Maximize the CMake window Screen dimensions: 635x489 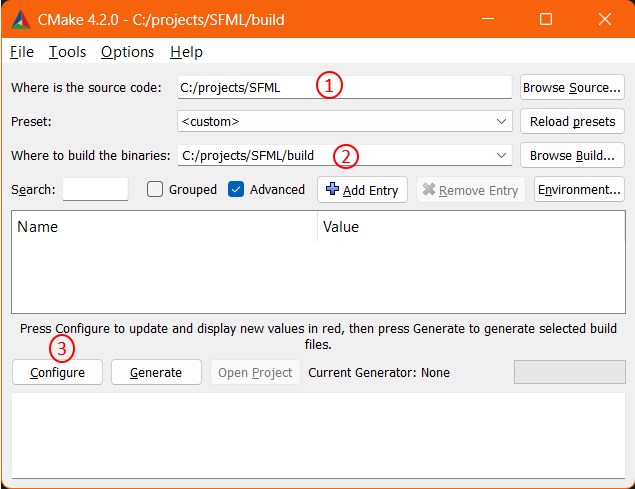[546, 19]
